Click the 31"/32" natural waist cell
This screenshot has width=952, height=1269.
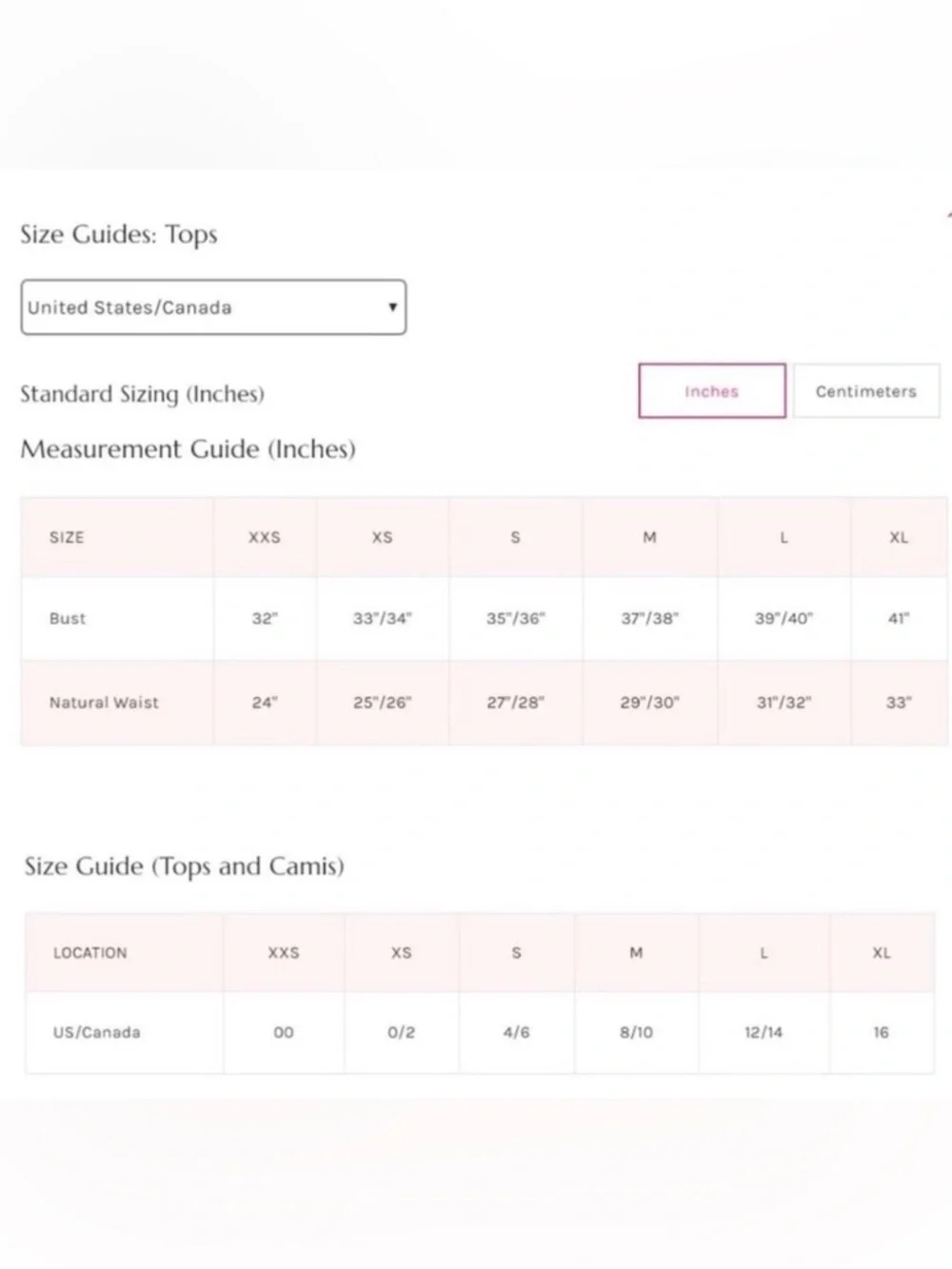click(784, 704)
